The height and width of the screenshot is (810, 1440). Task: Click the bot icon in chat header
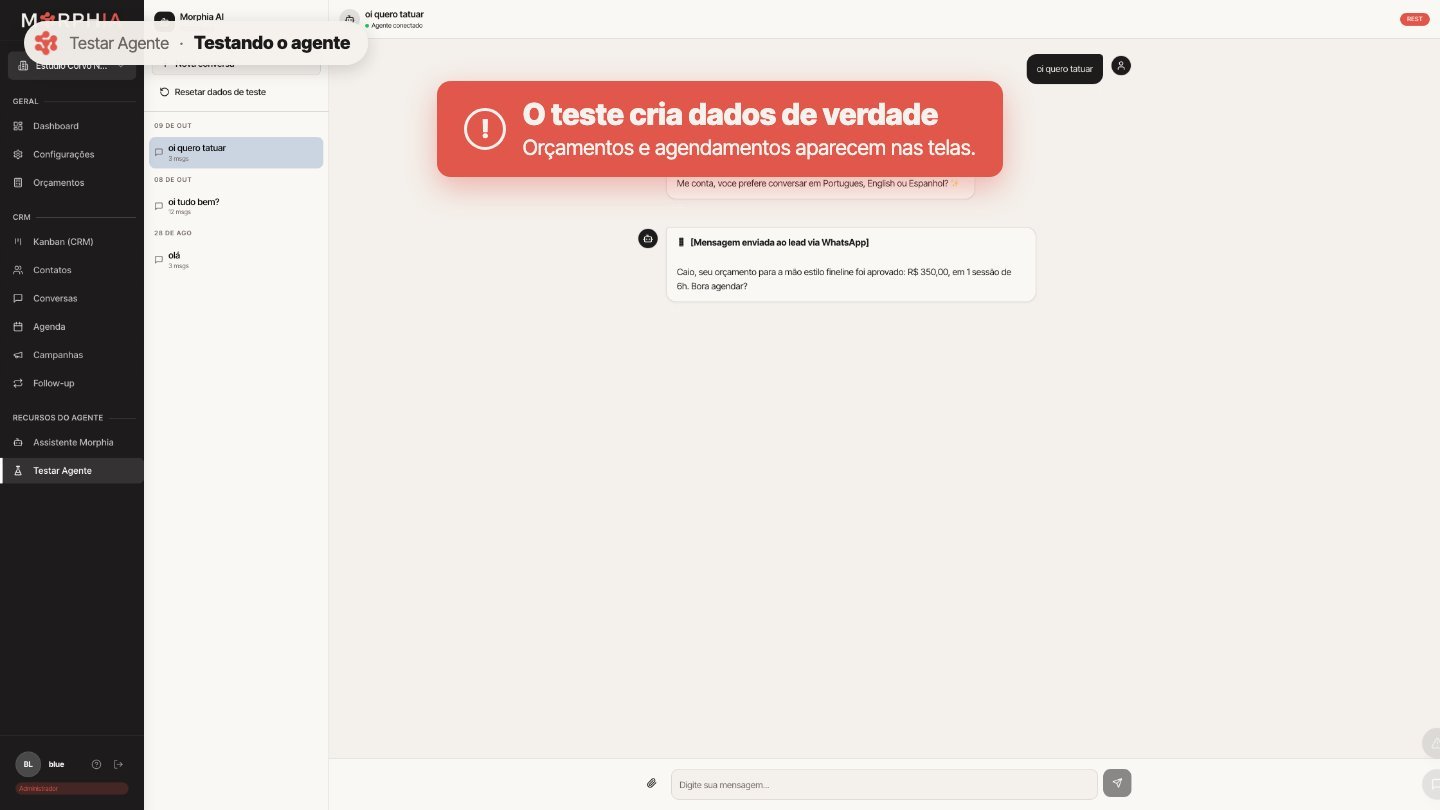tap(349, 19)
